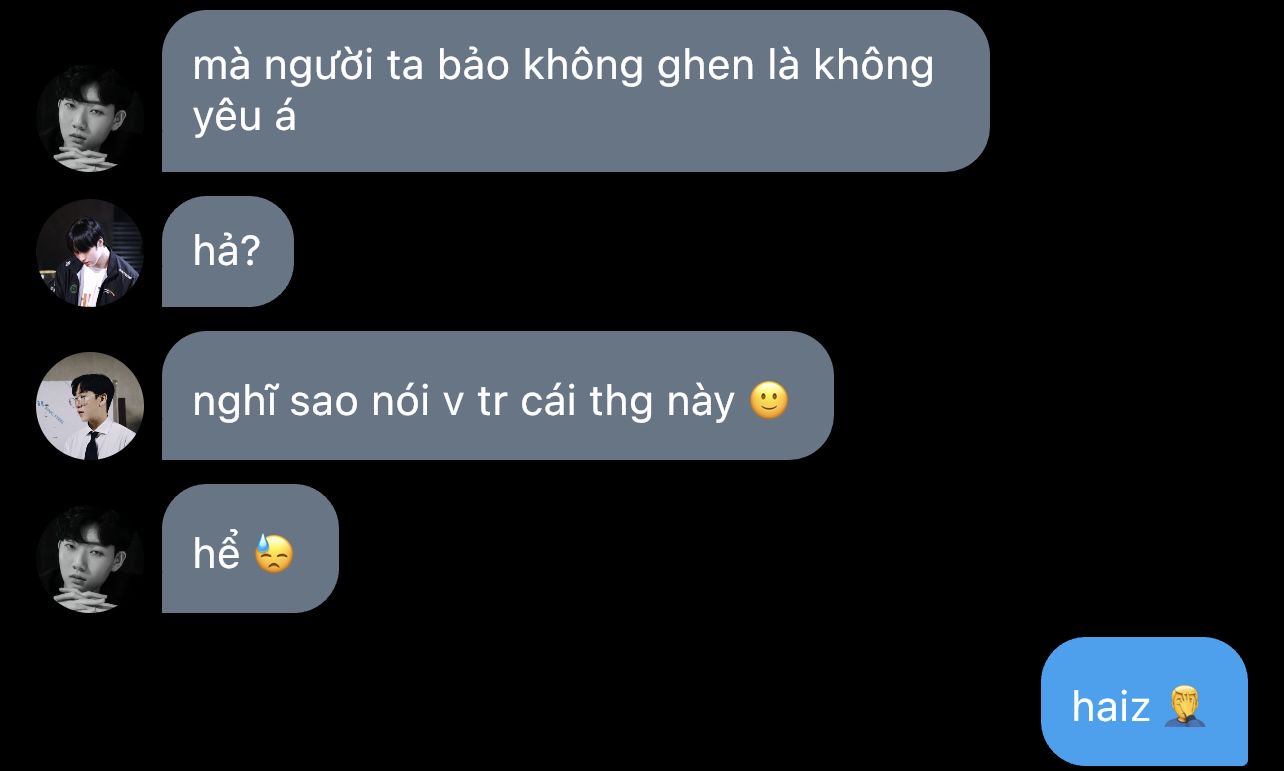The width and height of the screenshot is (1284, 771).
Task: Select the "hả?" message bubble
Action: (x=228, y=252)
